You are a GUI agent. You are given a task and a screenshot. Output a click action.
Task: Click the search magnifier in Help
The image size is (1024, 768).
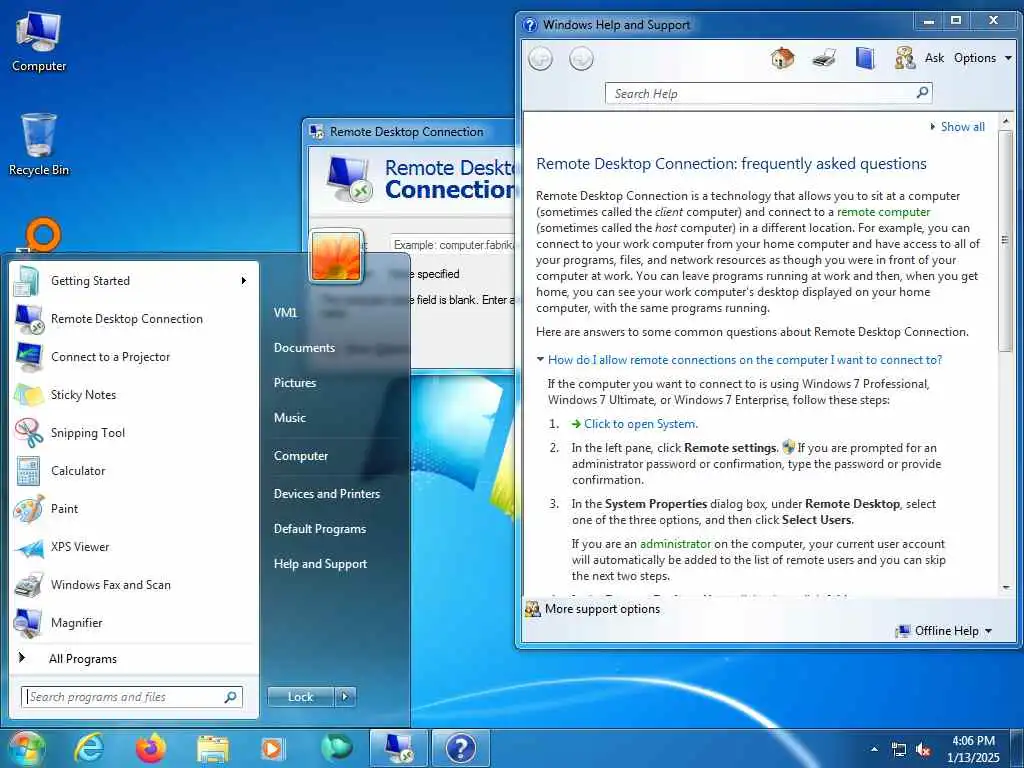pyautogui.click(x=922, y=93)
